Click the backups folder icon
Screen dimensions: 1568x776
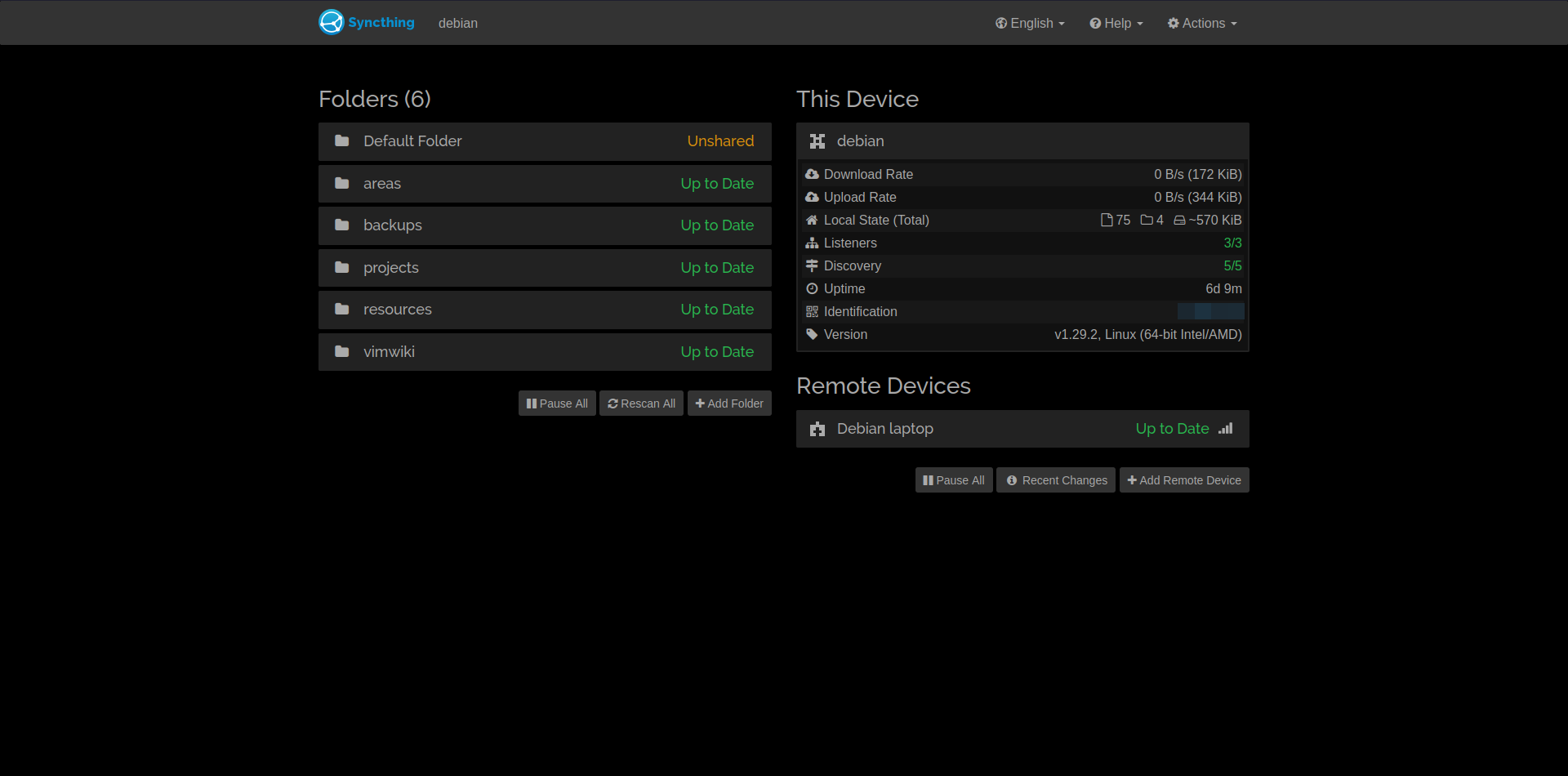(342, 225)
